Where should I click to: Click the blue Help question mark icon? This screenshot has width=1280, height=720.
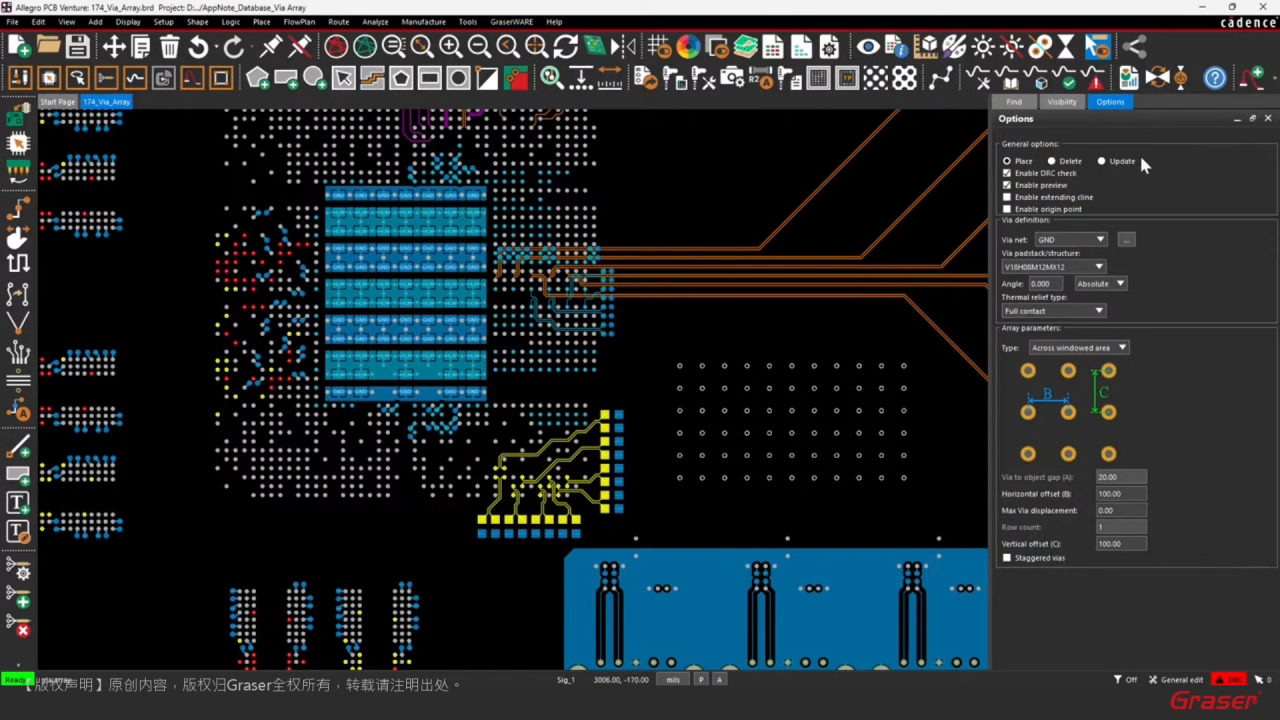coord(1215,78)
